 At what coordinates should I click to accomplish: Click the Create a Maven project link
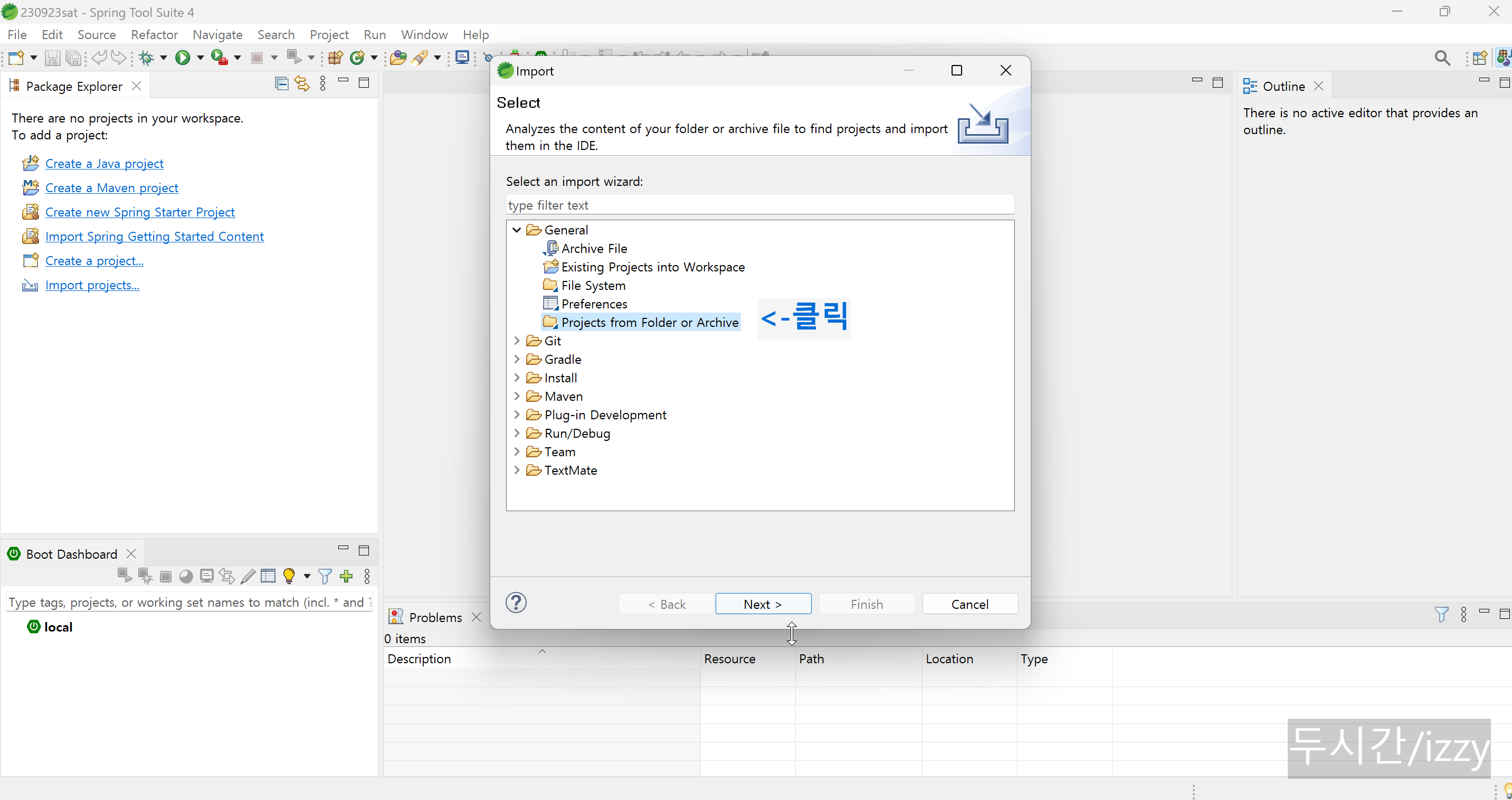(111, 187)
